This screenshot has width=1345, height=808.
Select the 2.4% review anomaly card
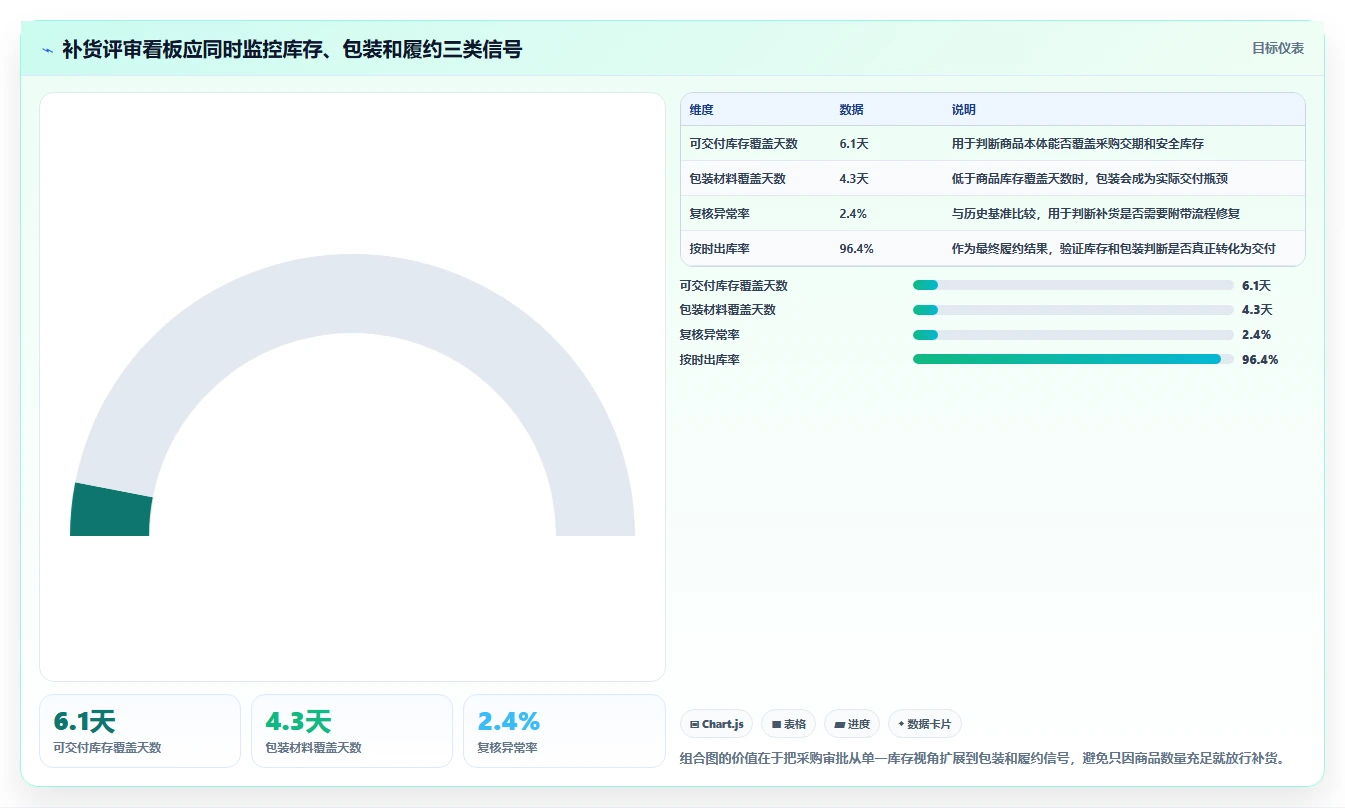[x=564, y=731]
